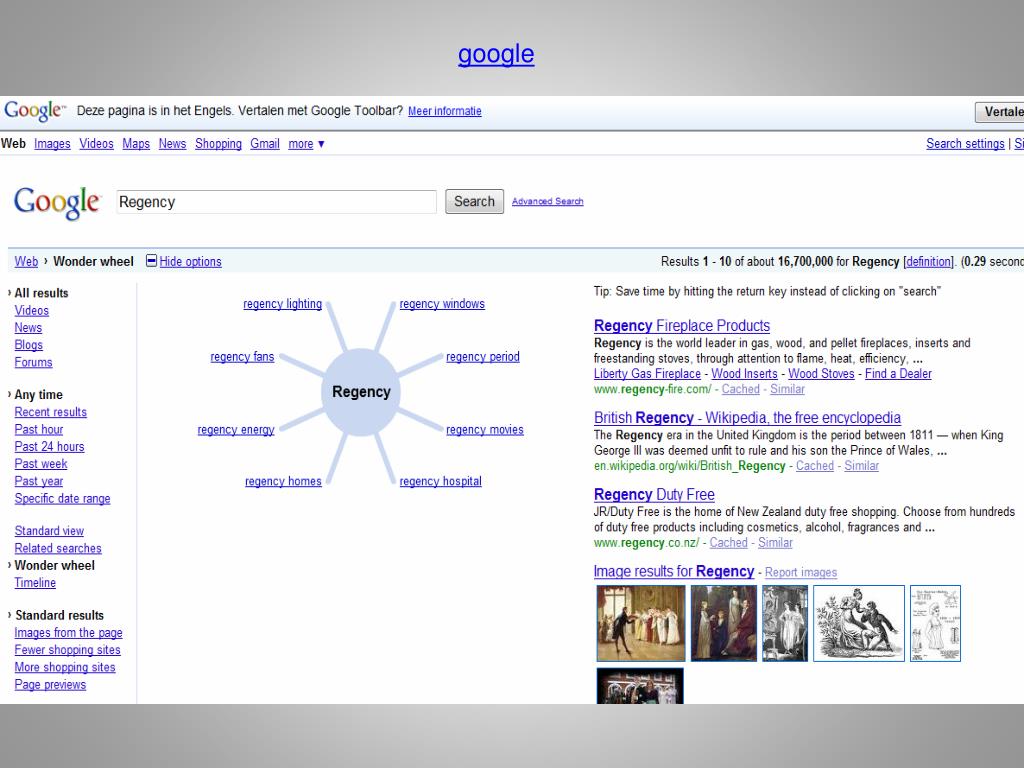Open Gmail from the top navigation
Image resolution: width=1024 pixels, height=768 pixels.
pos(264,144)
